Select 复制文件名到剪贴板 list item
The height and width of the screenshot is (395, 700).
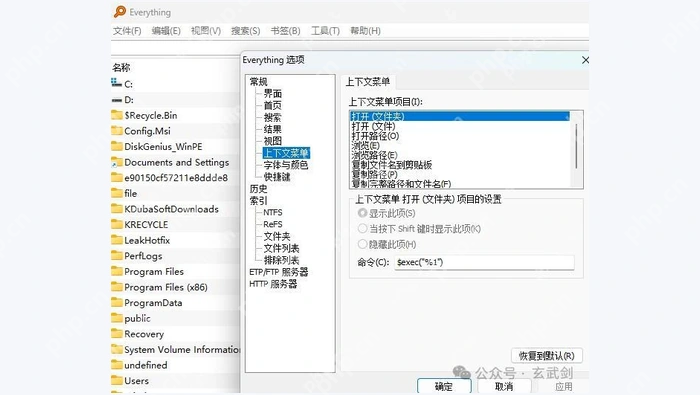click(392, 165)
